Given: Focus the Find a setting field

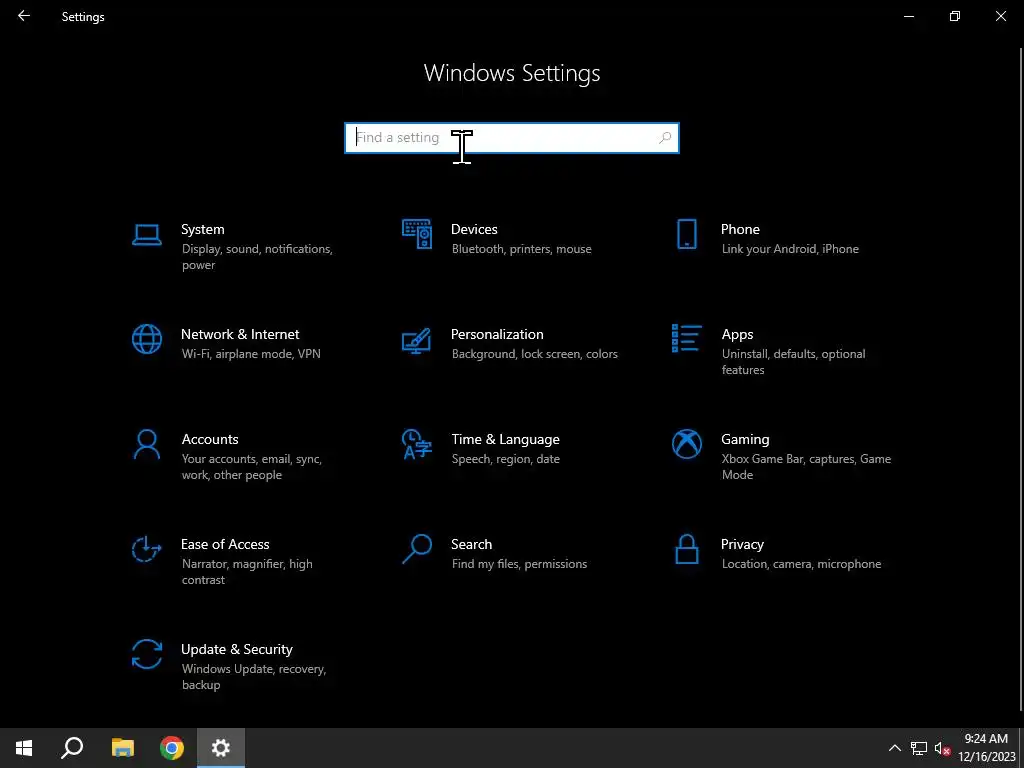Looking at the screenshot, I should pos(512,138).
